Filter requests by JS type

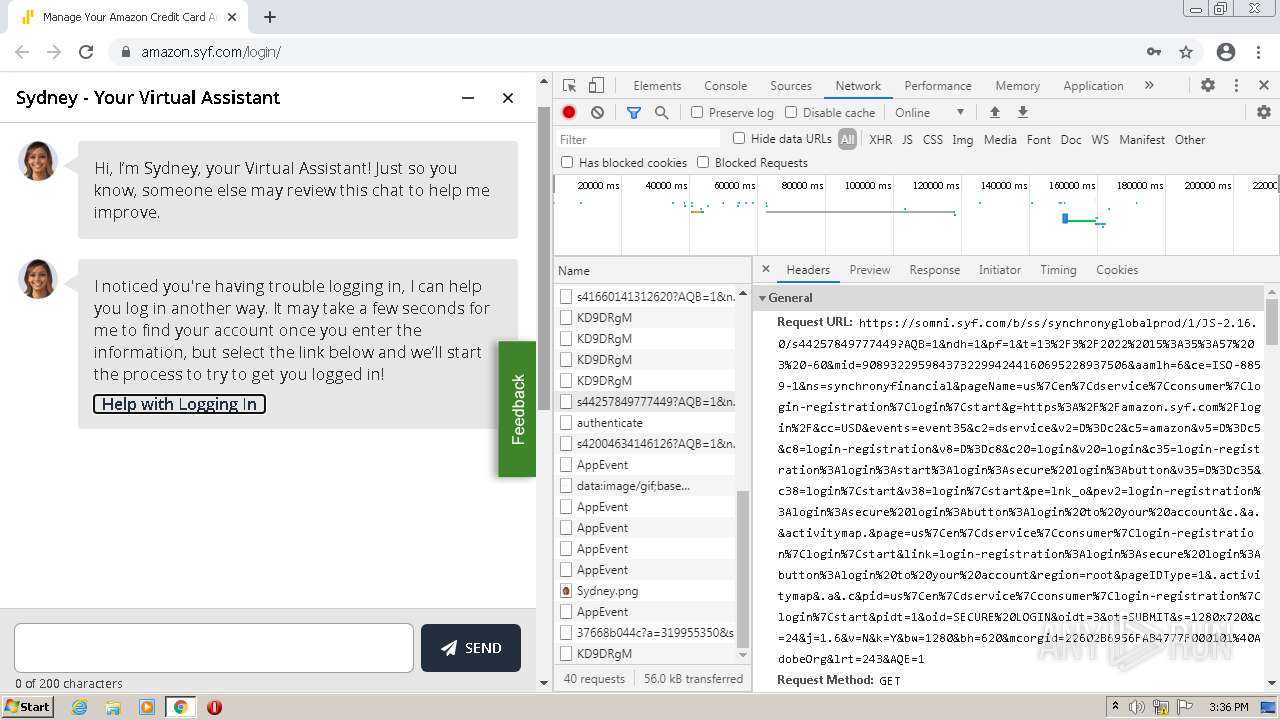point(907,140)
